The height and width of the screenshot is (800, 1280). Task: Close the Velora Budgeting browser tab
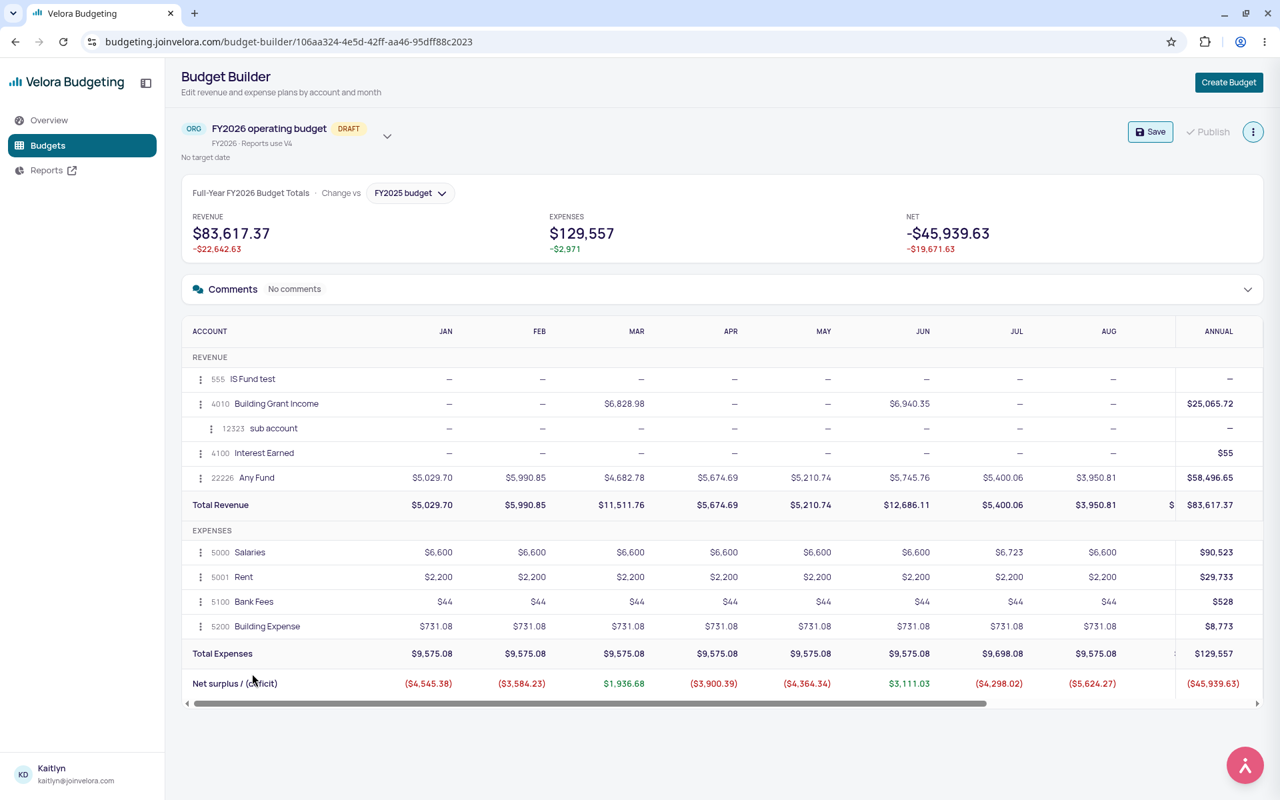pos(171,14)
